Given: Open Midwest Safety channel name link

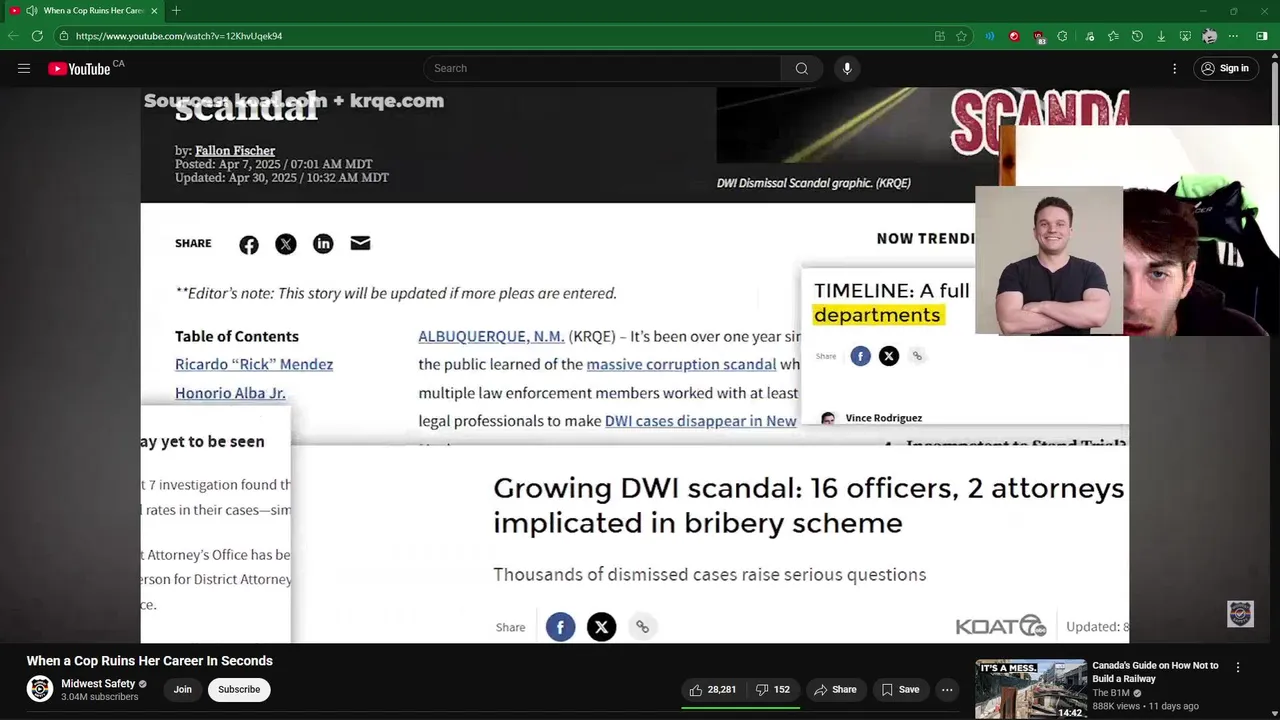Looking at the screenshot, I should point(98,684).
